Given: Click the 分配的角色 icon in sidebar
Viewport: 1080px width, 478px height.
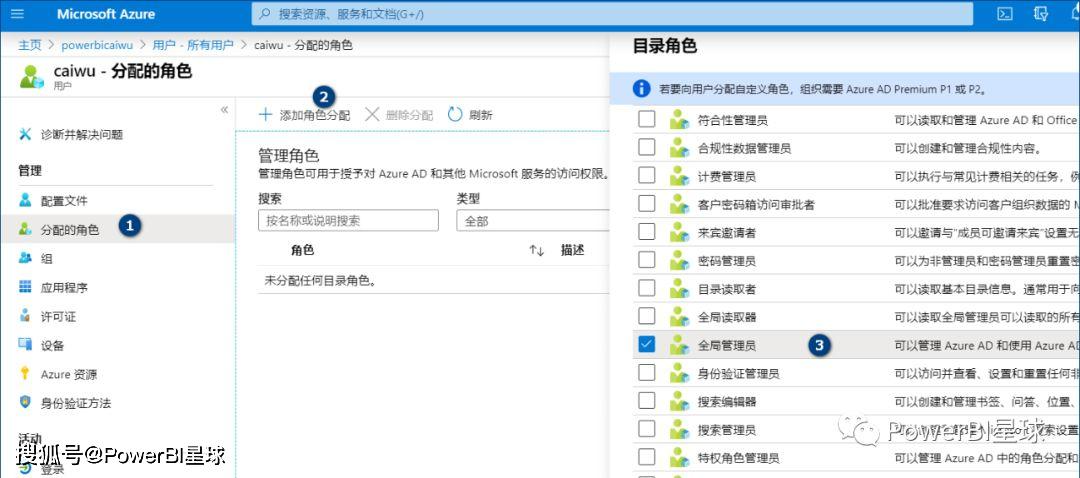Looking at the screenshot, I should pos(25,229).
